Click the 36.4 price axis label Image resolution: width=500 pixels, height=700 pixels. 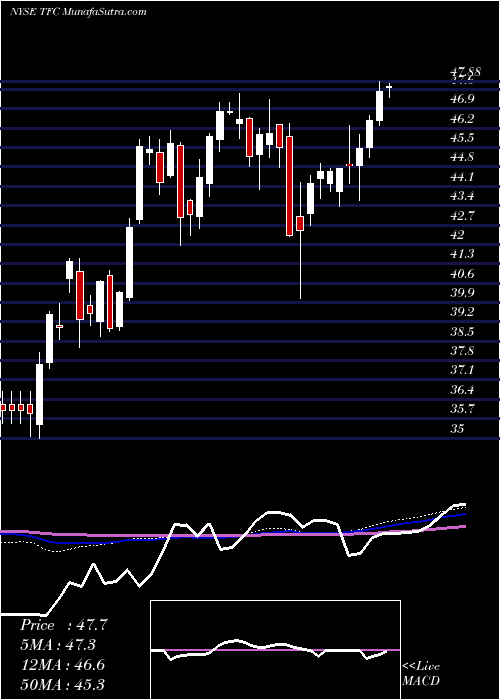[463, 390]
